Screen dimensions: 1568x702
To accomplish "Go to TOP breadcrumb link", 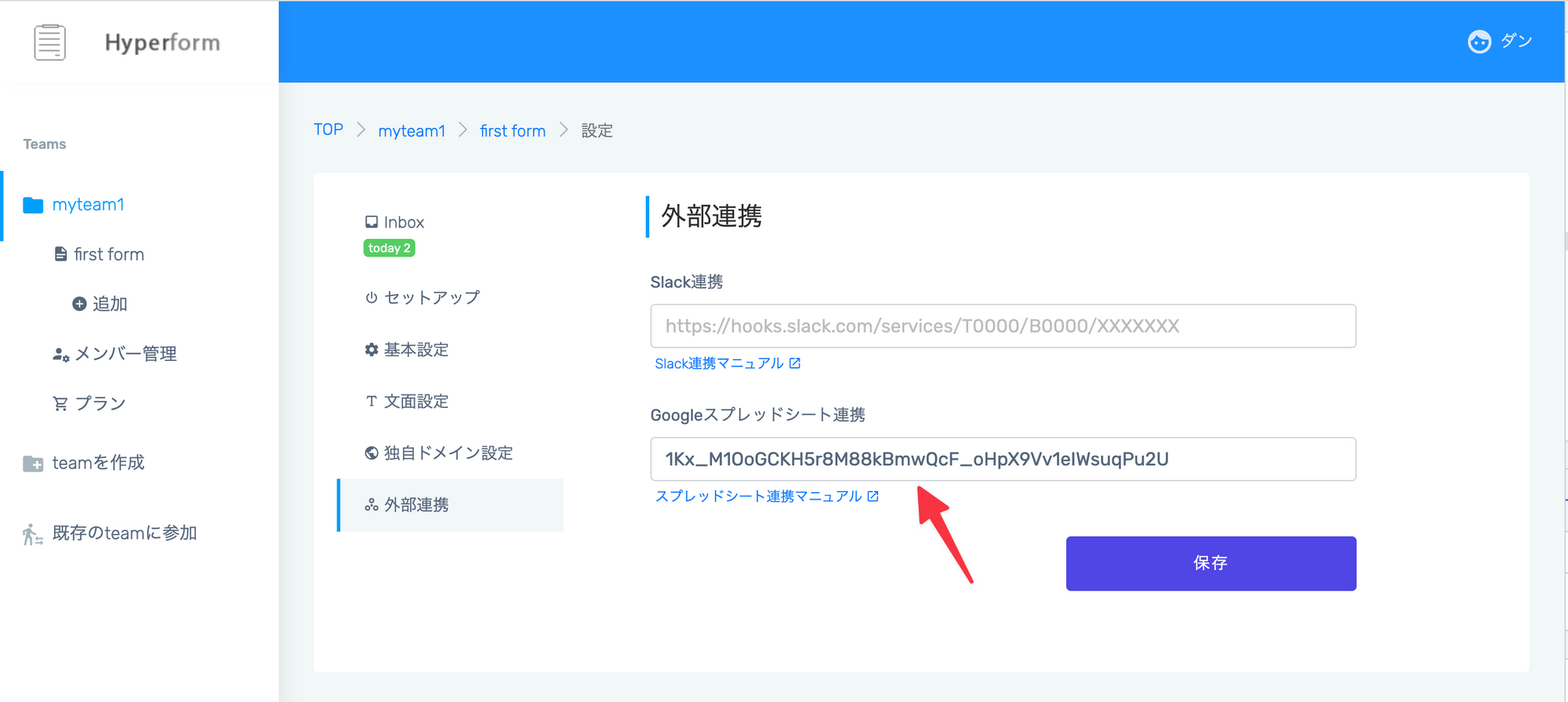I will [x=328, y=129].
